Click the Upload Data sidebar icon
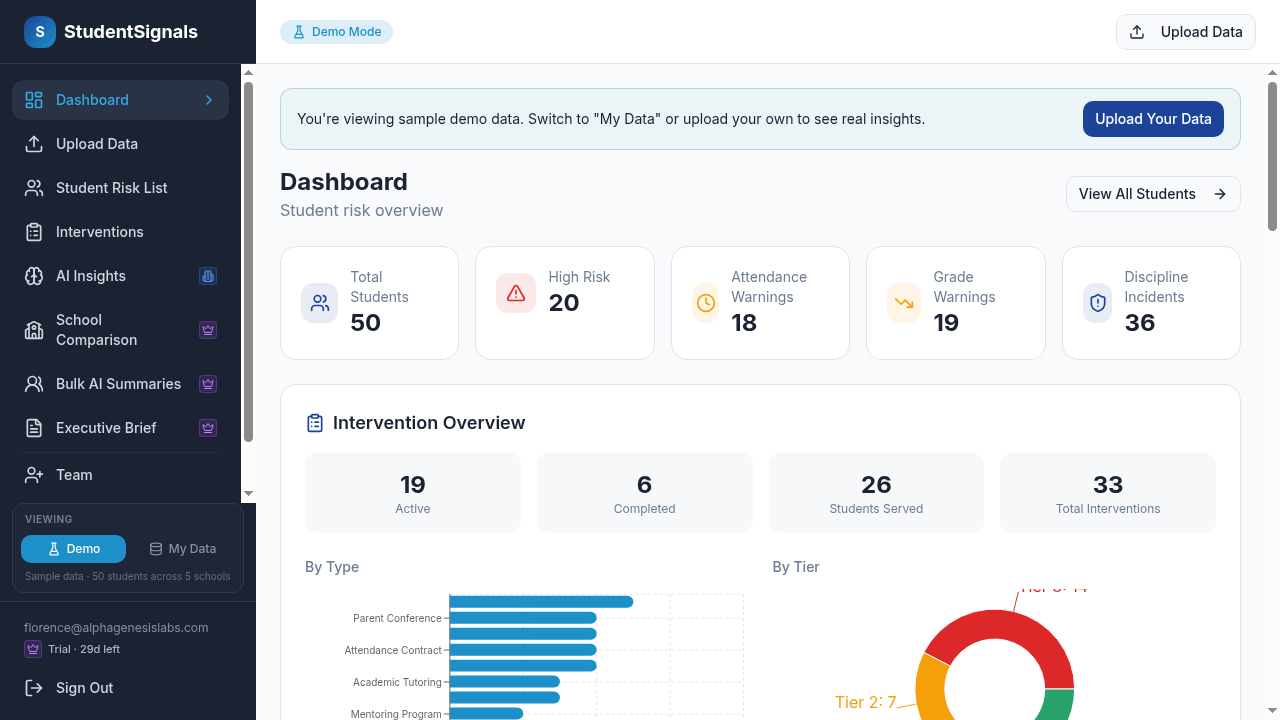This screenshot has width=1280, height=720. point(34,144)
